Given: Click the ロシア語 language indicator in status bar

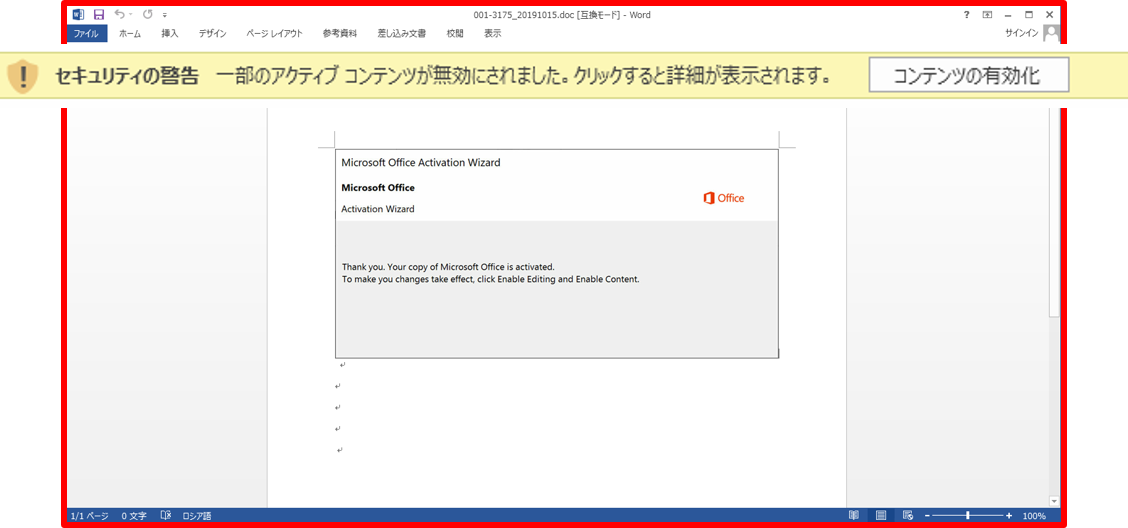Looking at the screenshot, I should (196, 516).
